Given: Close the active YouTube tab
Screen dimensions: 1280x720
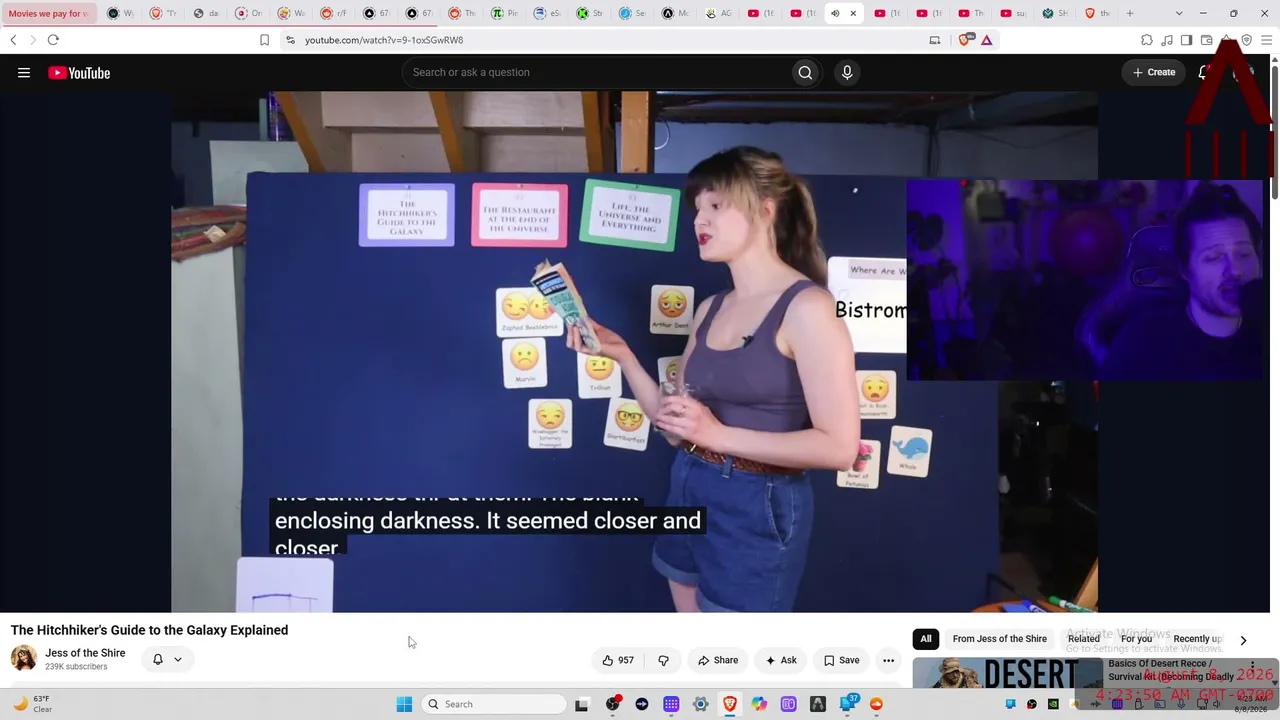Looking at the screenshot, I should tap(853, 13).
